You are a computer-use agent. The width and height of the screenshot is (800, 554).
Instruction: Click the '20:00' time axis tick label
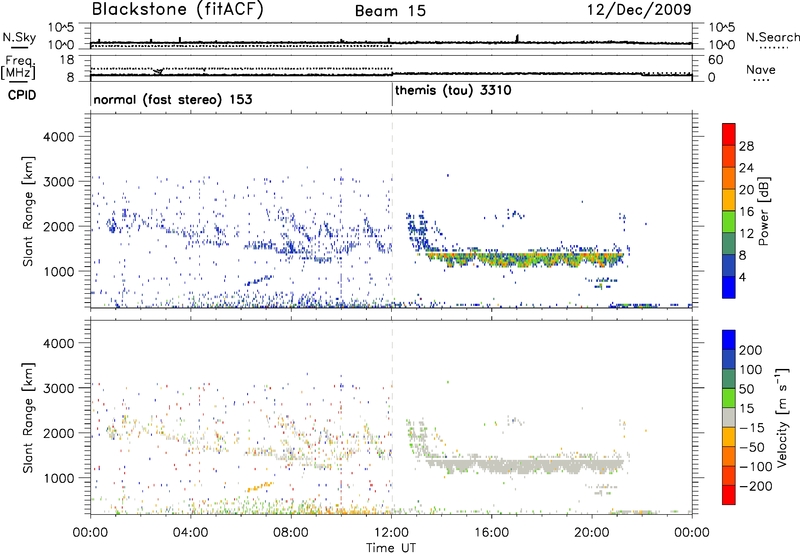pyautogui.click(x=592, y=532)
